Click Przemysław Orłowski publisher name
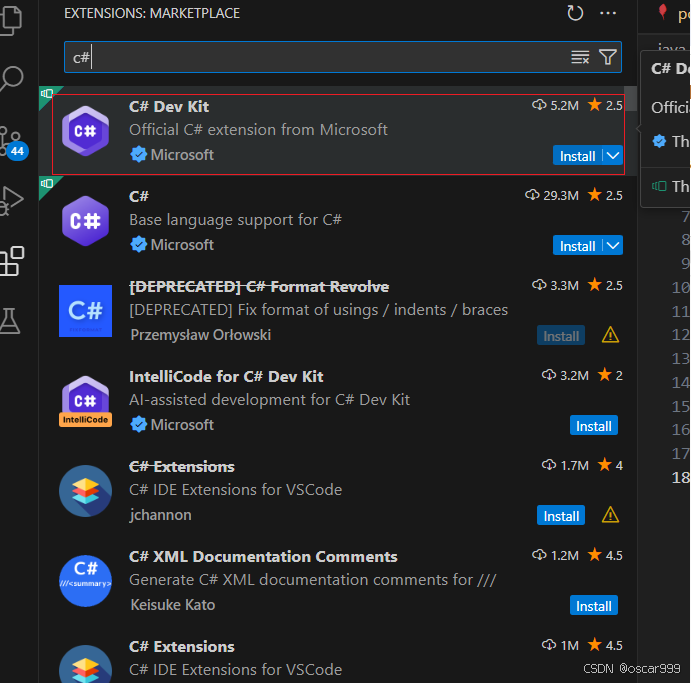This screenshot has width=691, height=683. pos(201,335)
